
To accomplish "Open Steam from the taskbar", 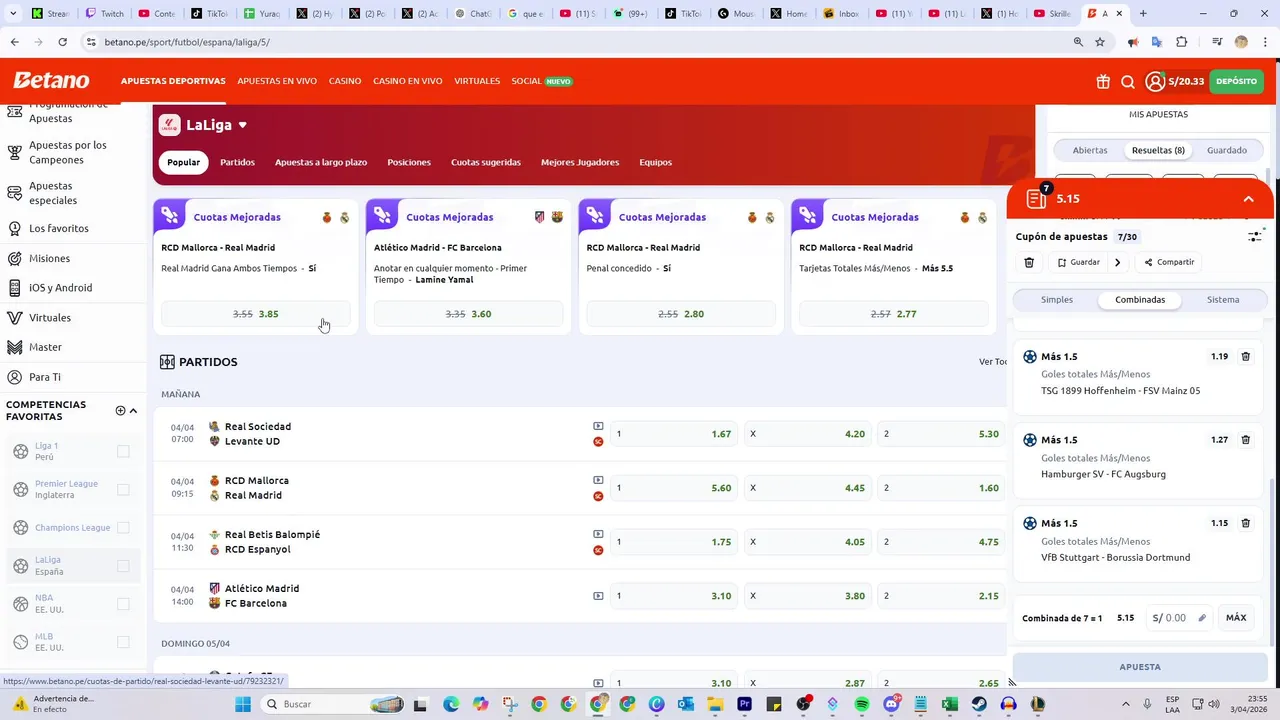I will (979, 704).
